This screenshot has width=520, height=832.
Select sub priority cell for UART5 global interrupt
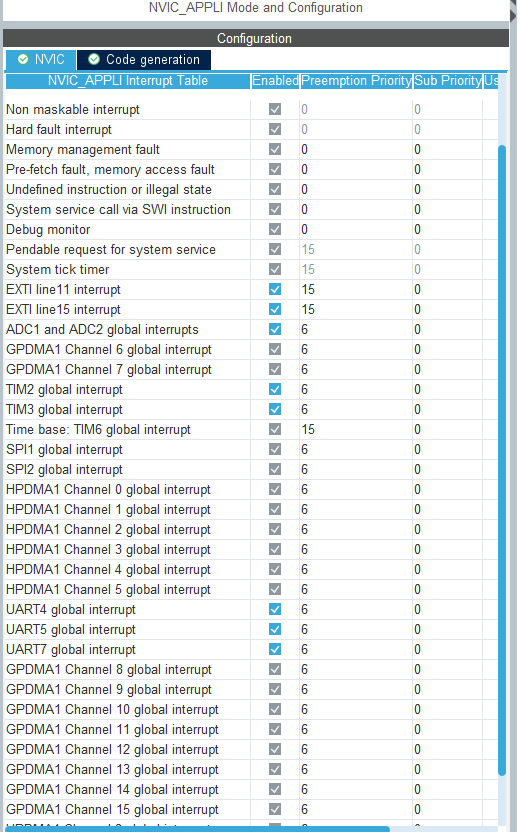point(447,629)
